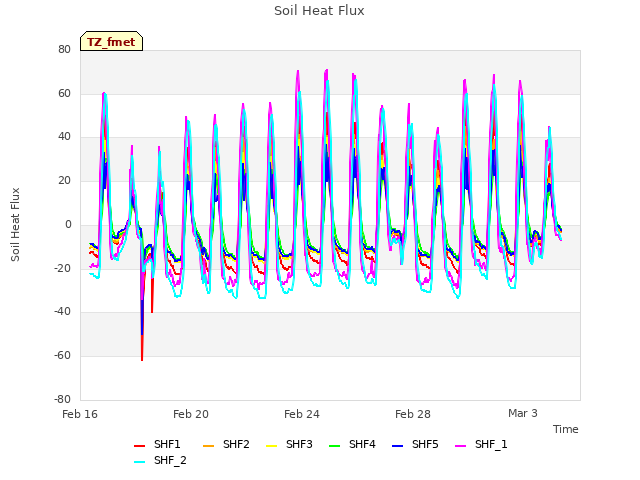Click the Feb 20 x-axis label

[191, 414]
